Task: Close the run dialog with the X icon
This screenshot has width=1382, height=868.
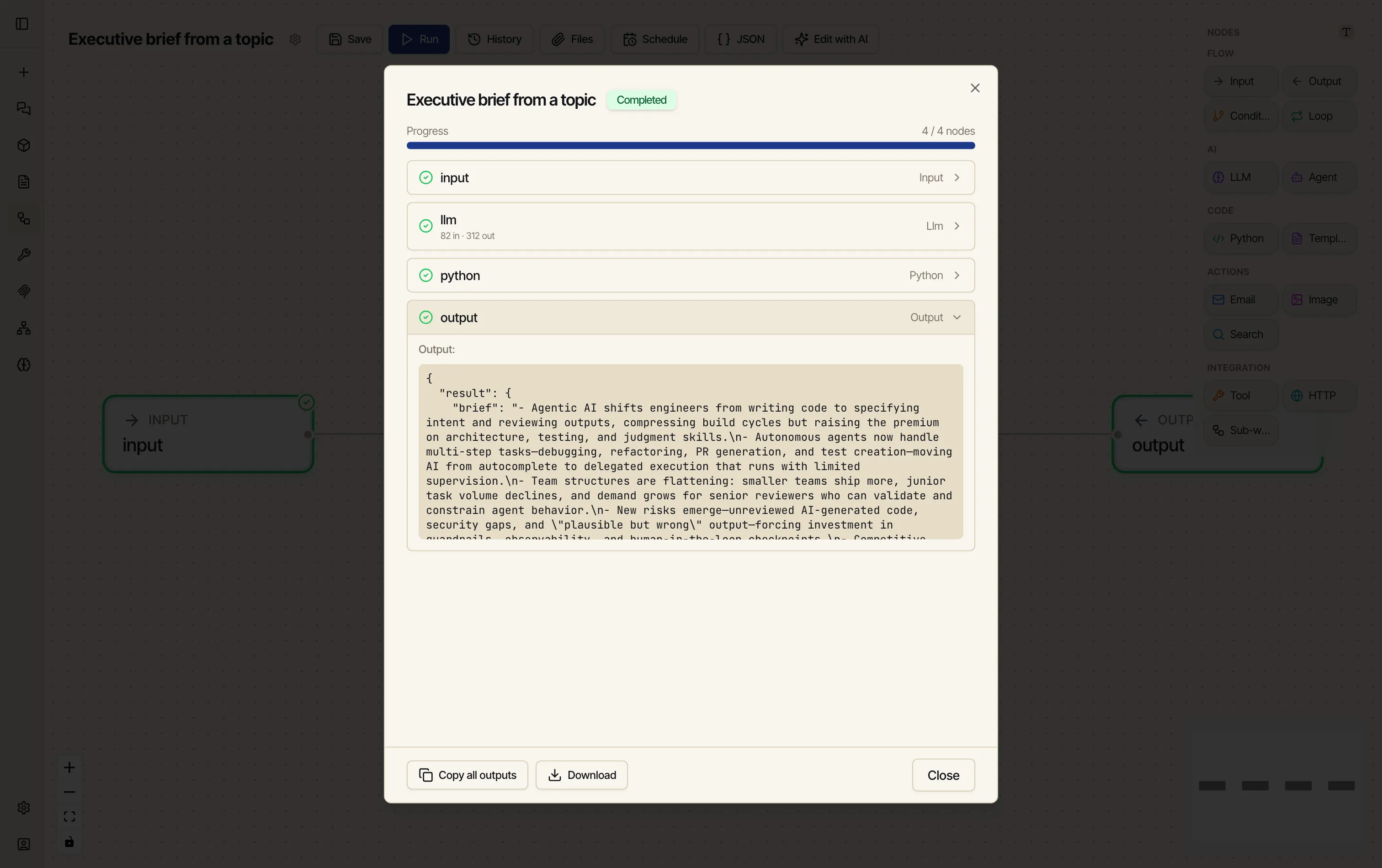Action: pyautogui.click(x=975, y=88)
